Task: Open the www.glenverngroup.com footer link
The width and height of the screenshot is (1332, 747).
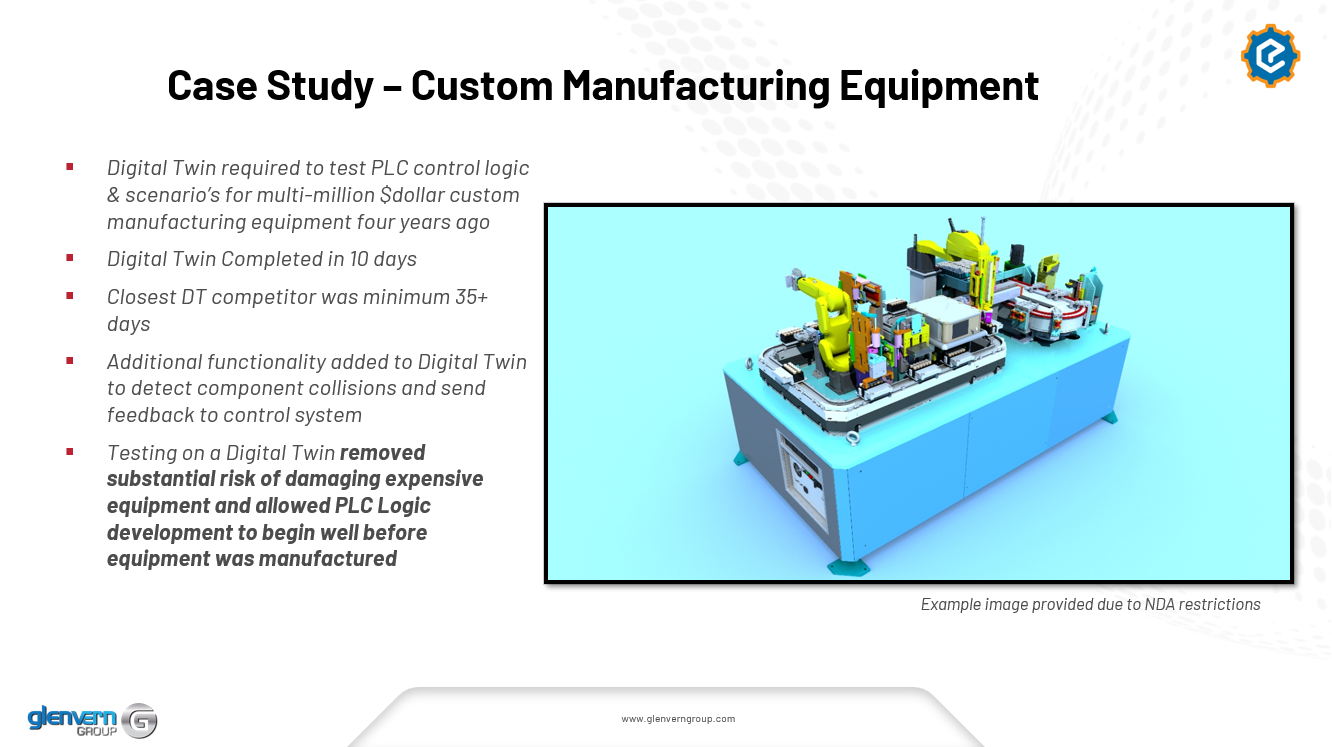Action: pos(678,719)
